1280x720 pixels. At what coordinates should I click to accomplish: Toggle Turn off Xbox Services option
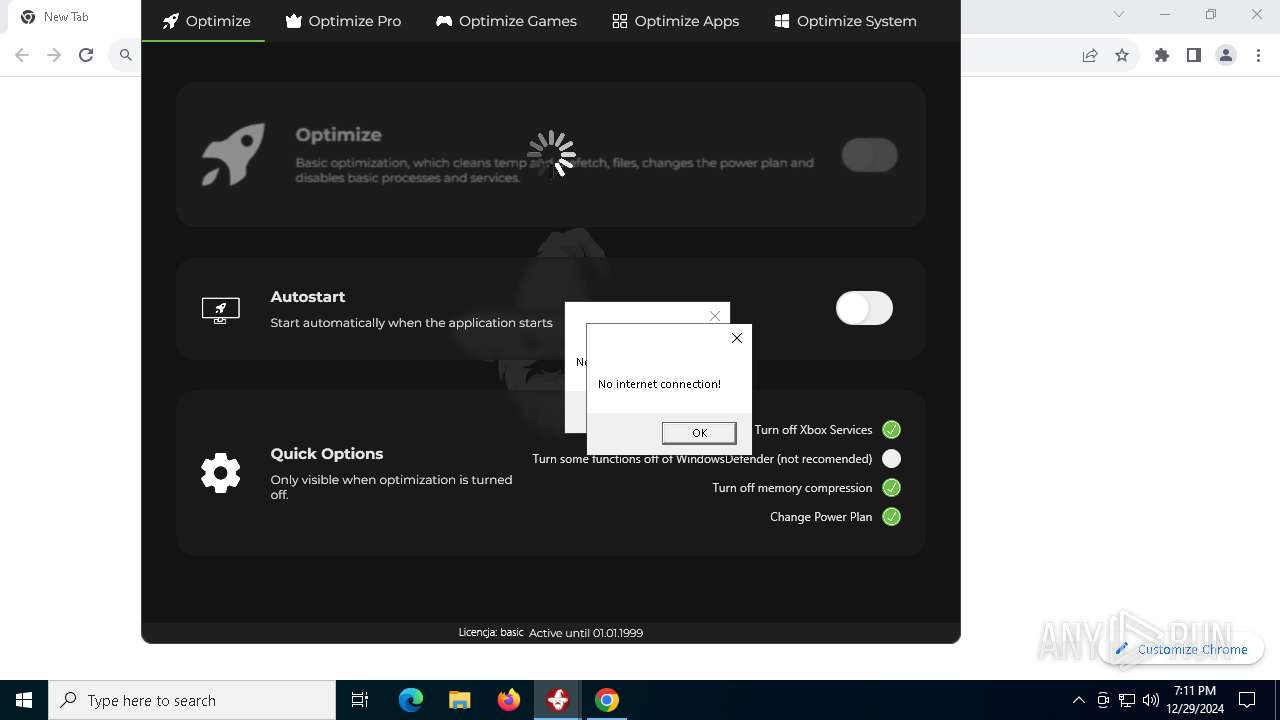click(891, 430)
